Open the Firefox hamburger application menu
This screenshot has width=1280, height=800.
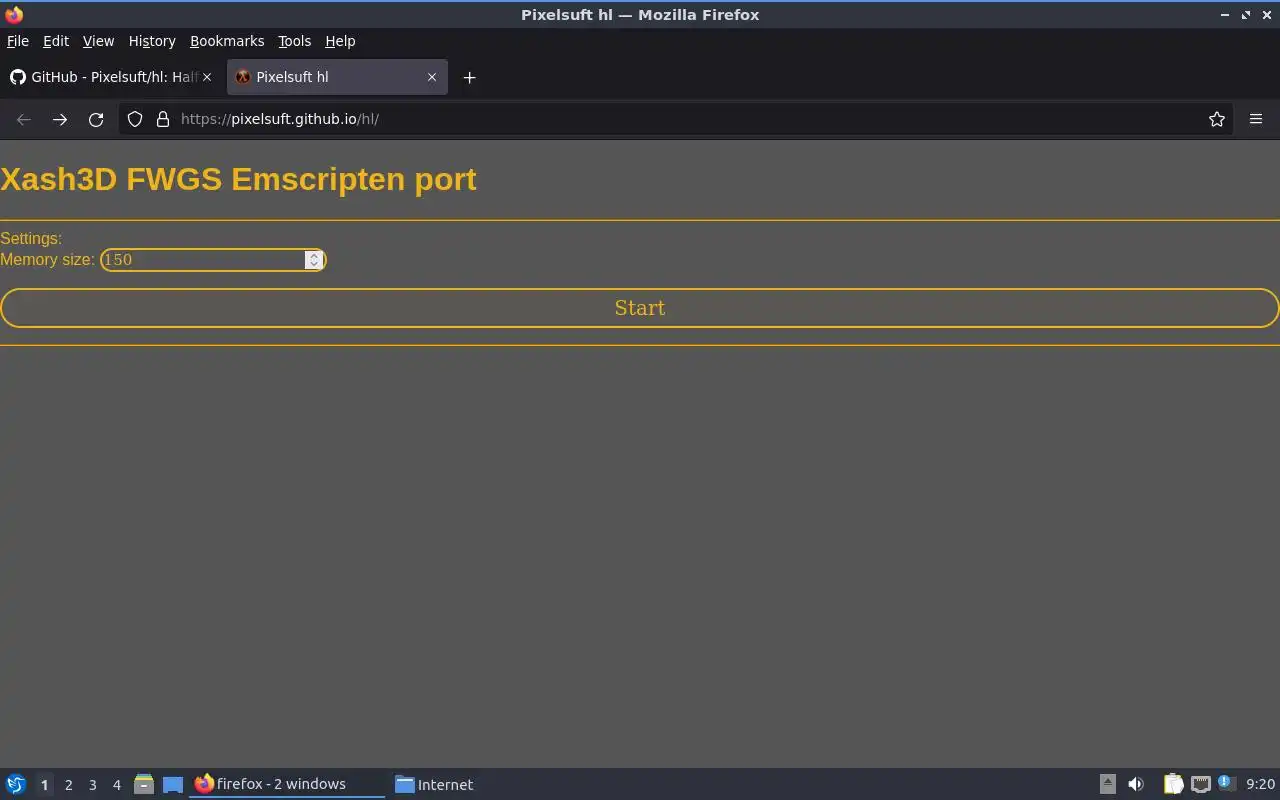pos(1256,119)
